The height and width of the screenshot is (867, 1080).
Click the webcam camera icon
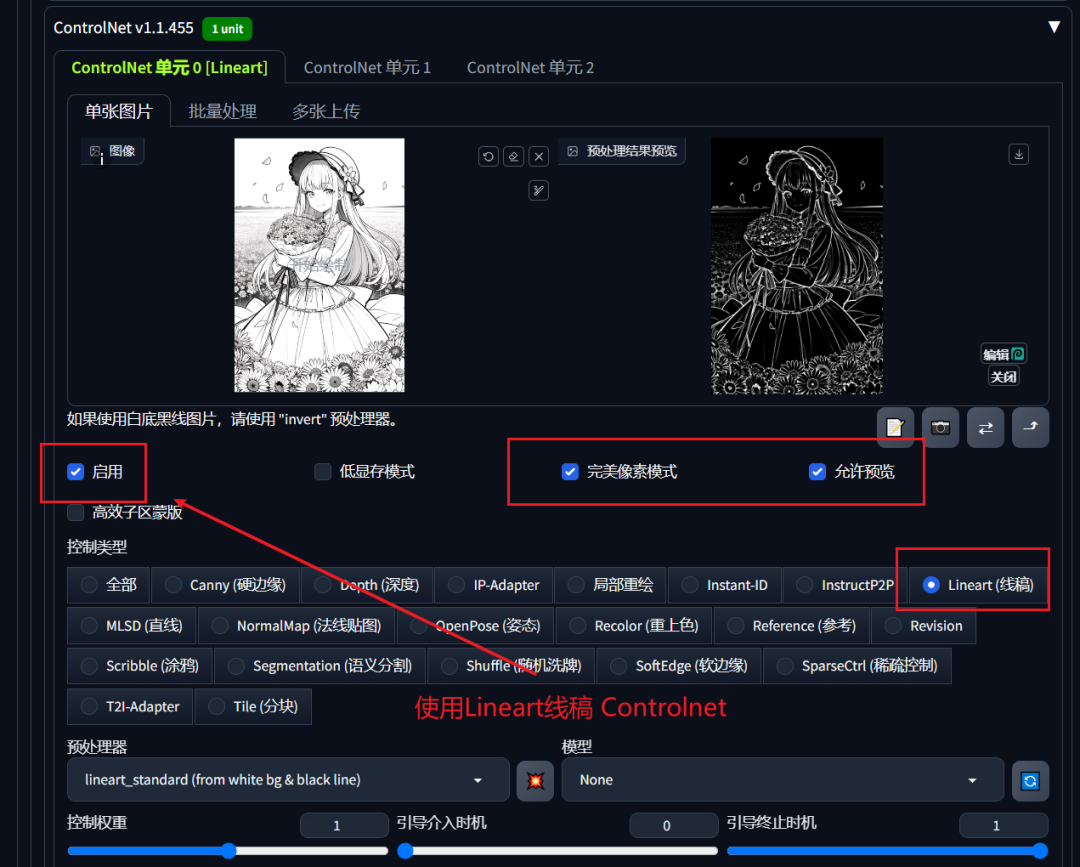click(x=940, y=428)
